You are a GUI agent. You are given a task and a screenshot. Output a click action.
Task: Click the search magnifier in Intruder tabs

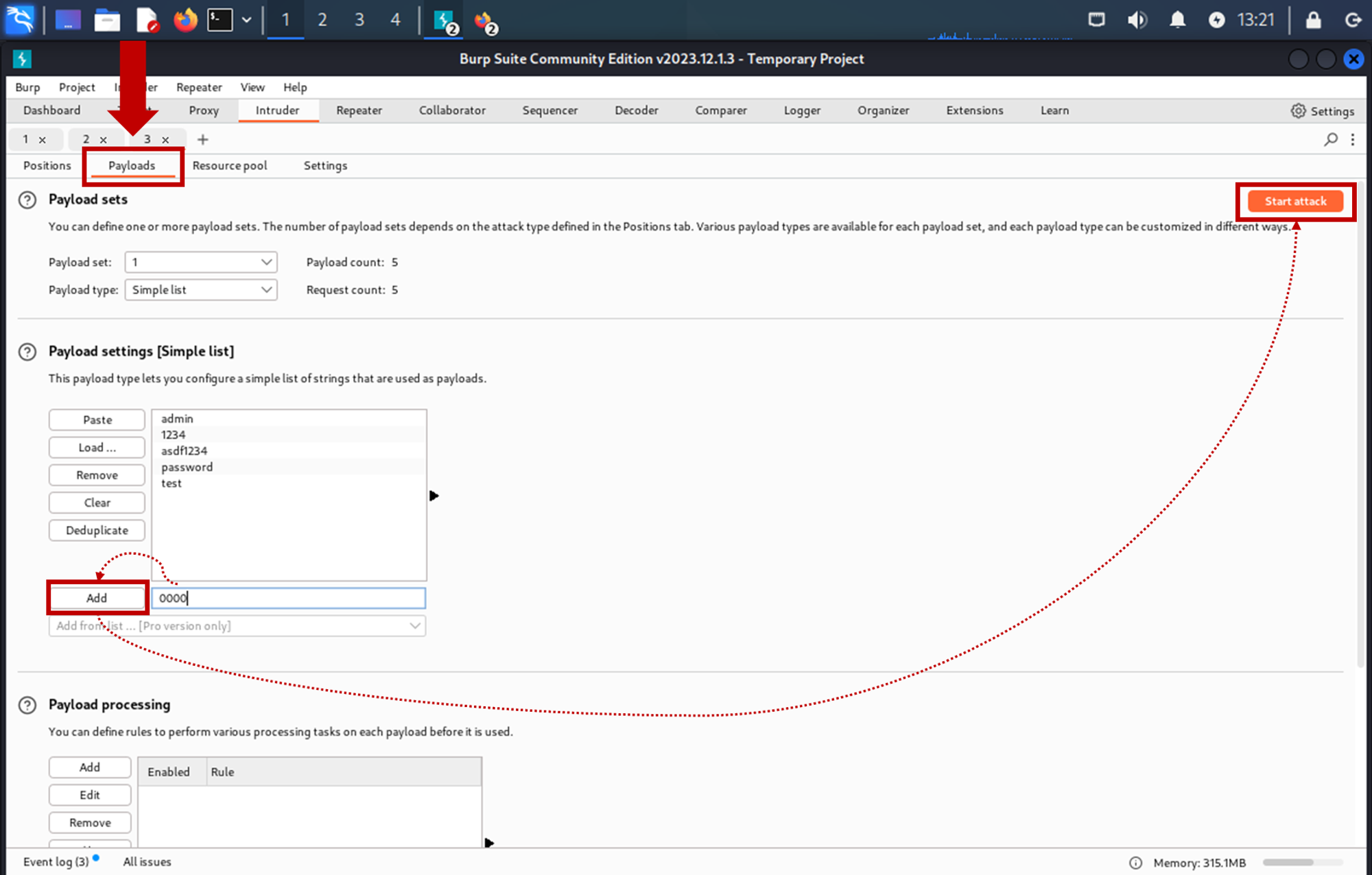[1330, 139]
